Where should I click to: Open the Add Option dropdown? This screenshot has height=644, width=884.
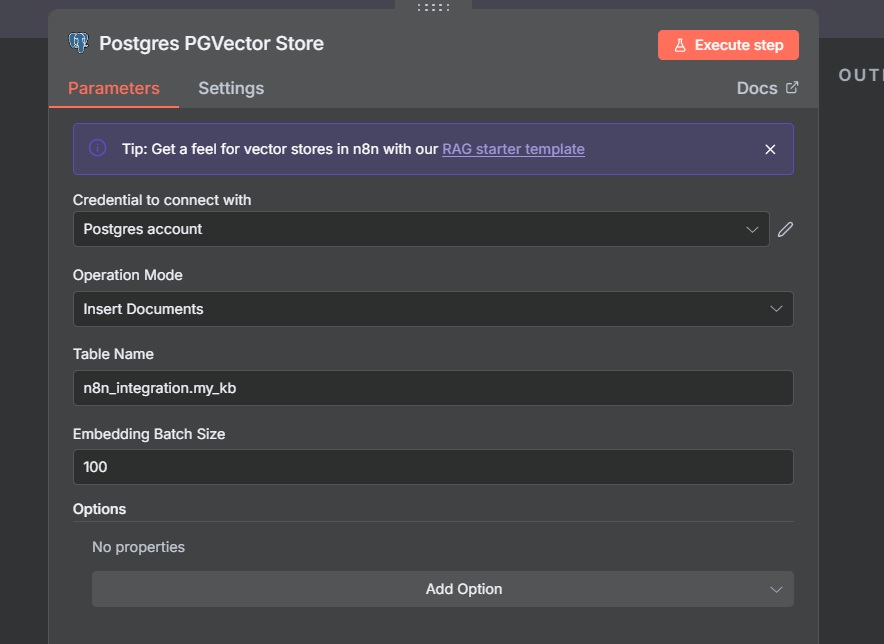coord(443,589)
